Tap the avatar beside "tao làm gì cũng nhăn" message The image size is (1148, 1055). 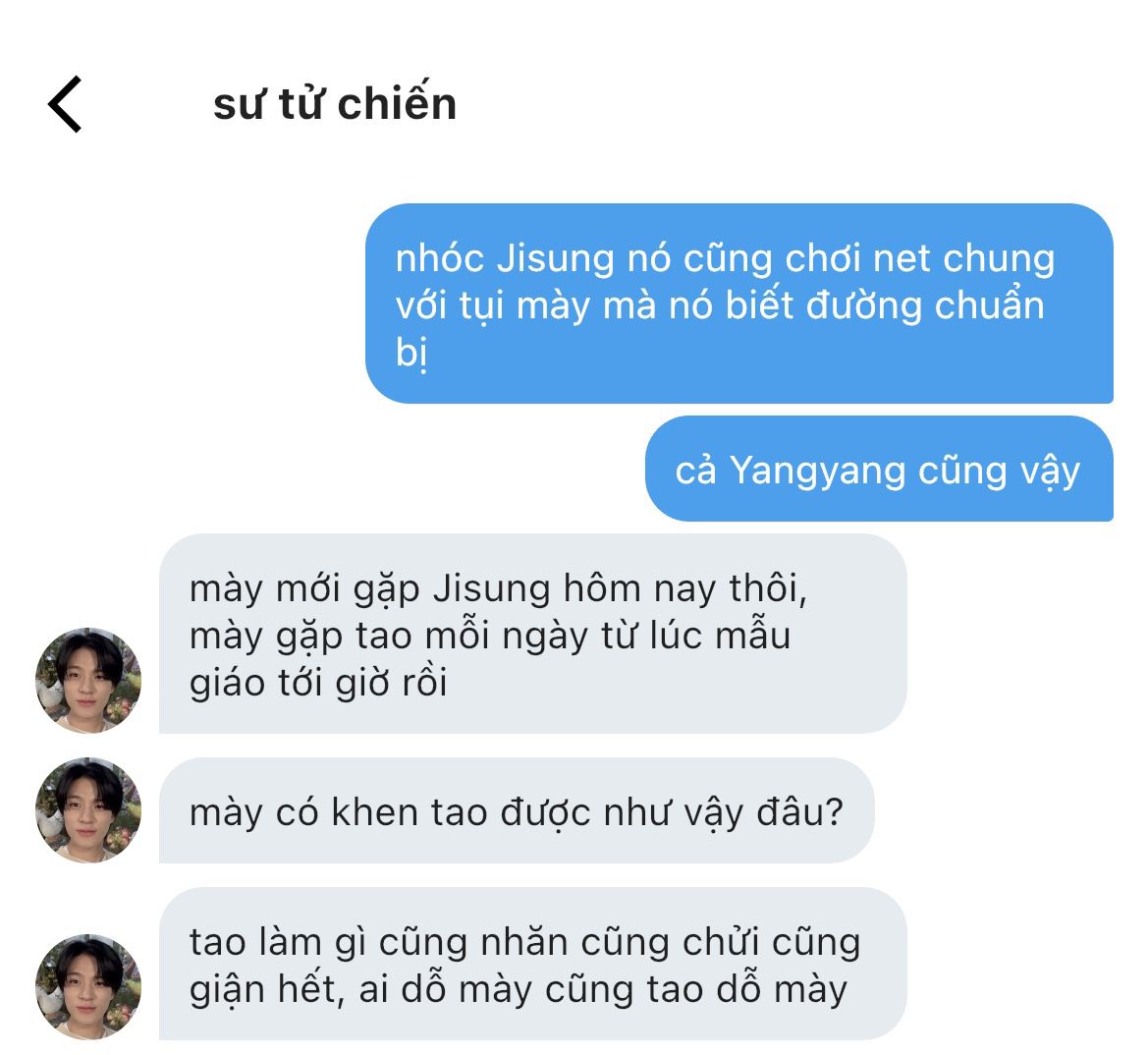pos(88,986)
